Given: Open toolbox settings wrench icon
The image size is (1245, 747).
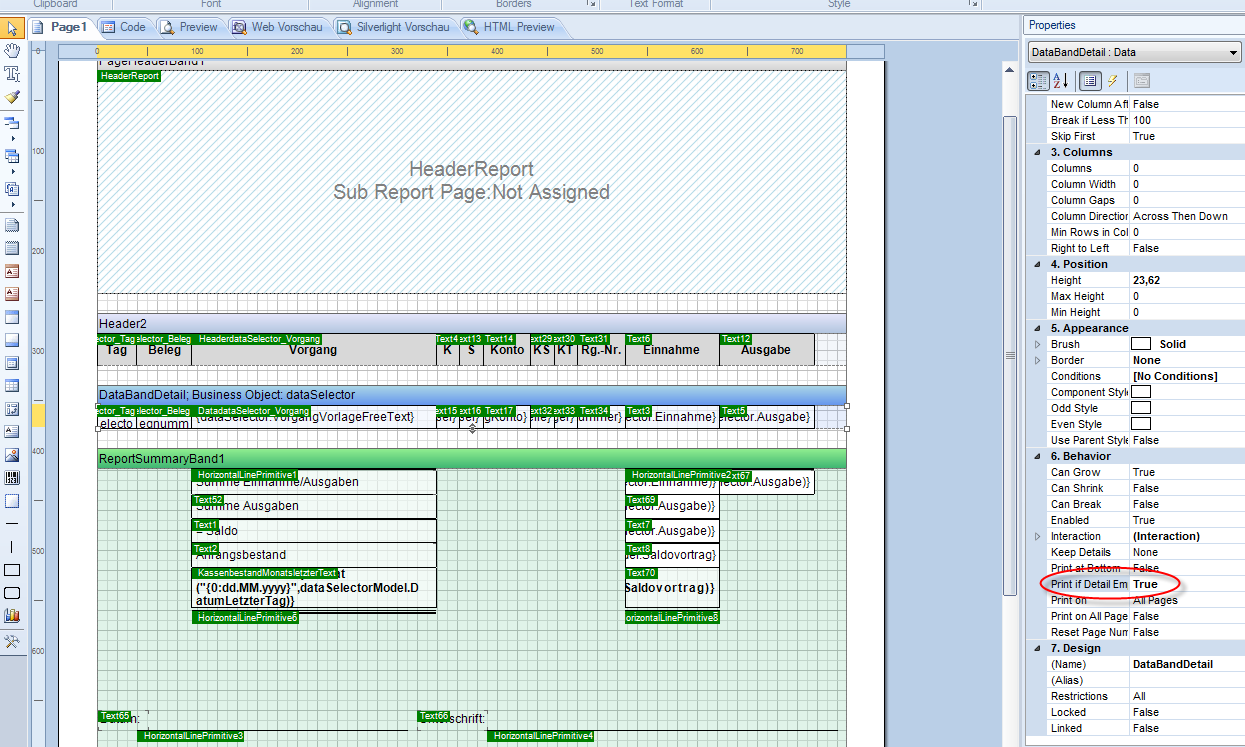Looking at the screenshot, I should pos(12,641).
